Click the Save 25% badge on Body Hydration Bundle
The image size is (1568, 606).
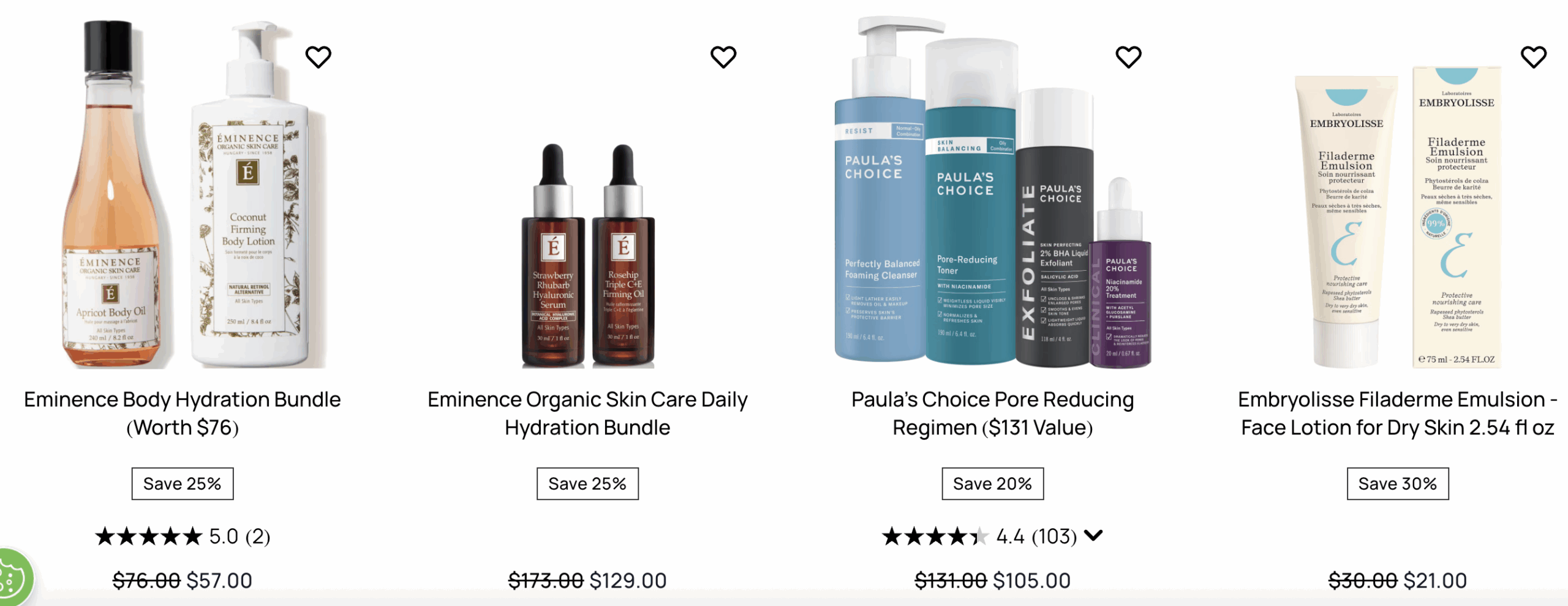click(x=183, y=483)
